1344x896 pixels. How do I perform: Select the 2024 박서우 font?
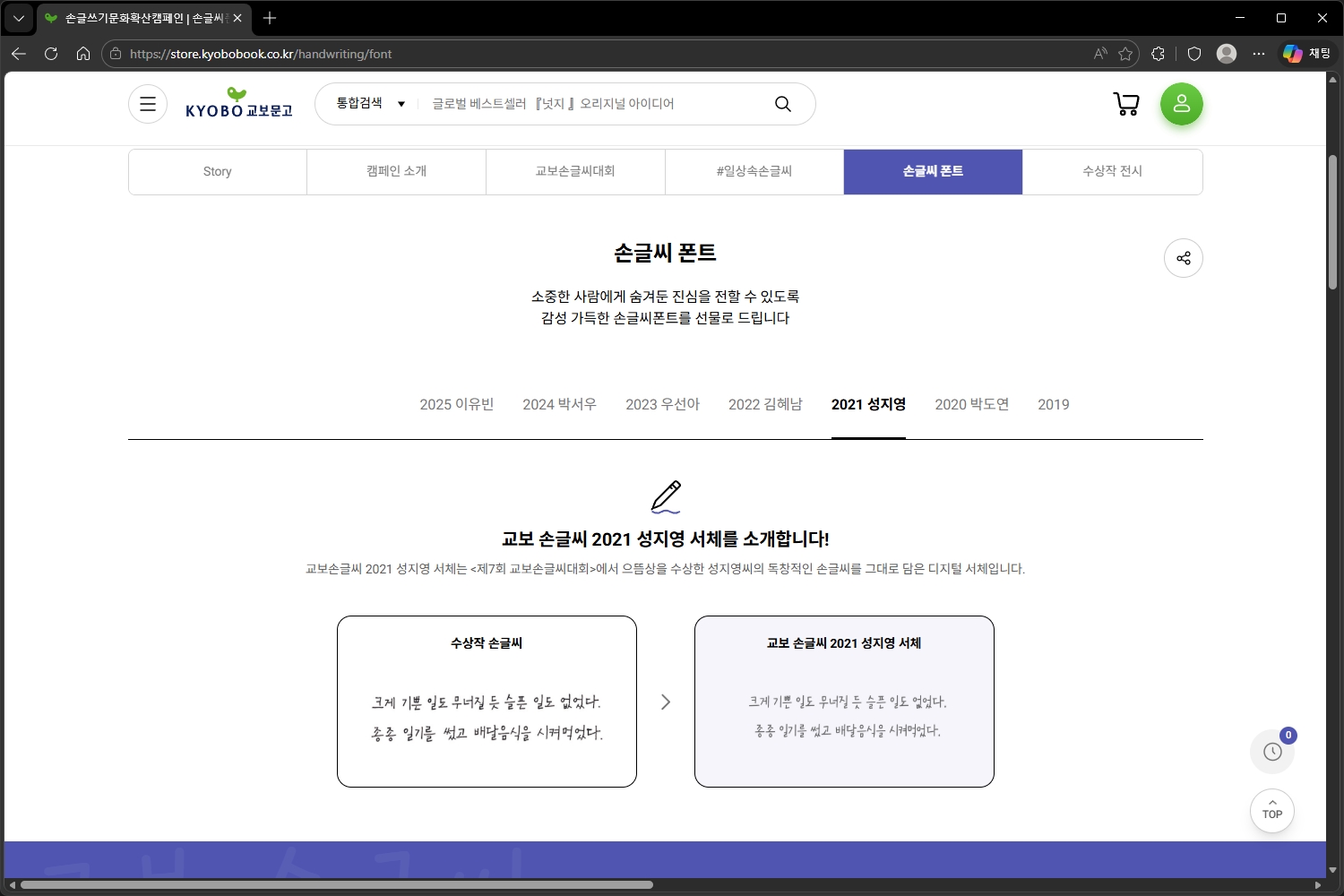[560, 404]
